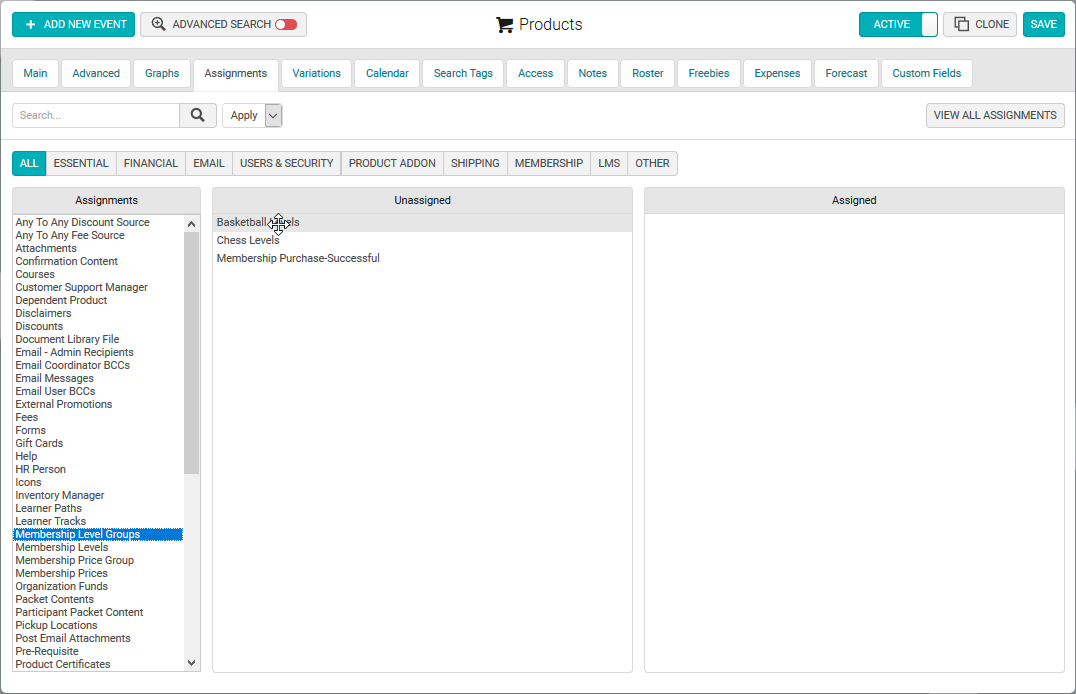Filter by Product Addon category

tap(392, 163)
